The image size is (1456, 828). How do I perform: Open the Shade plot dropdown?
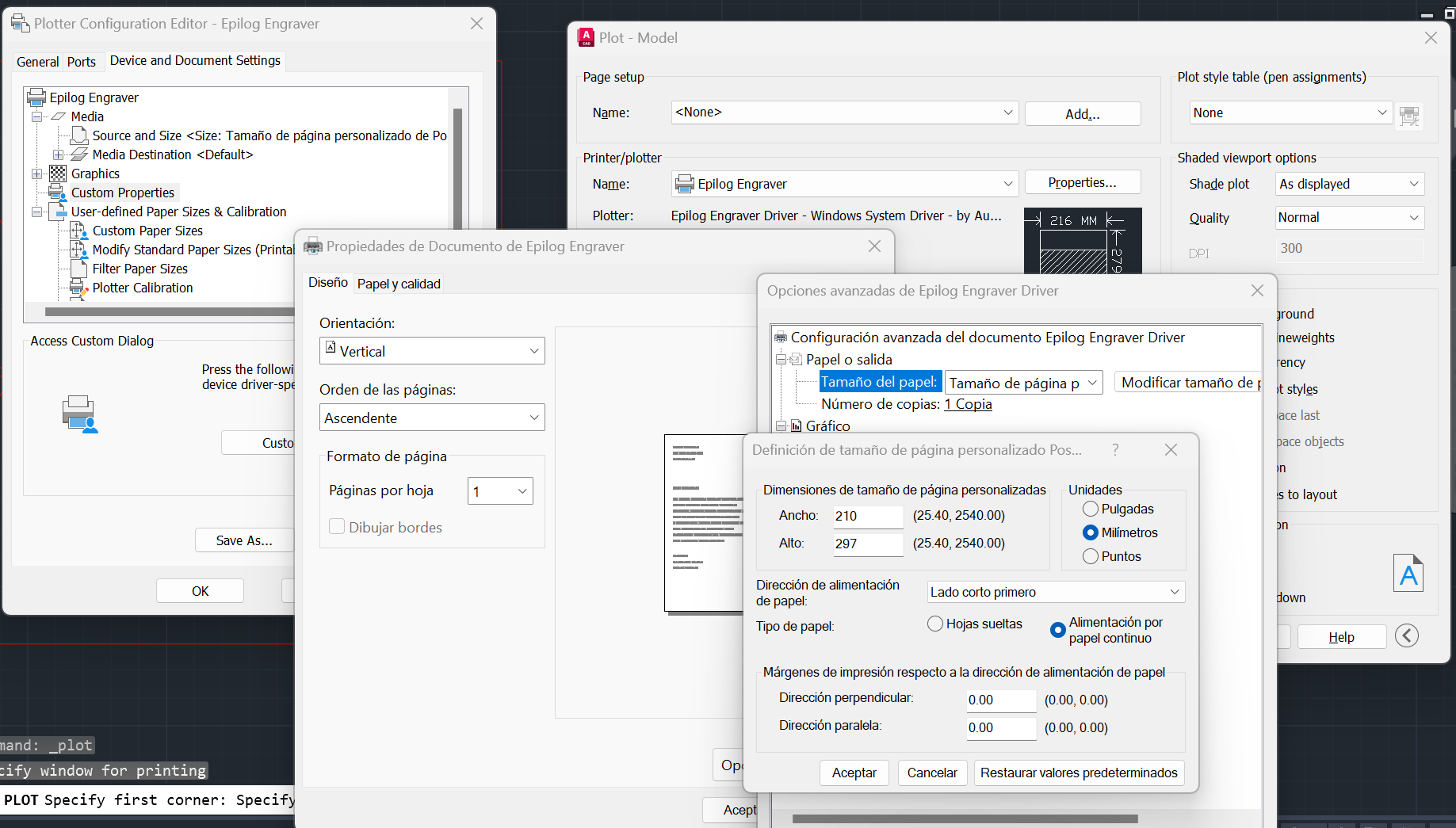click(1350, 184)
